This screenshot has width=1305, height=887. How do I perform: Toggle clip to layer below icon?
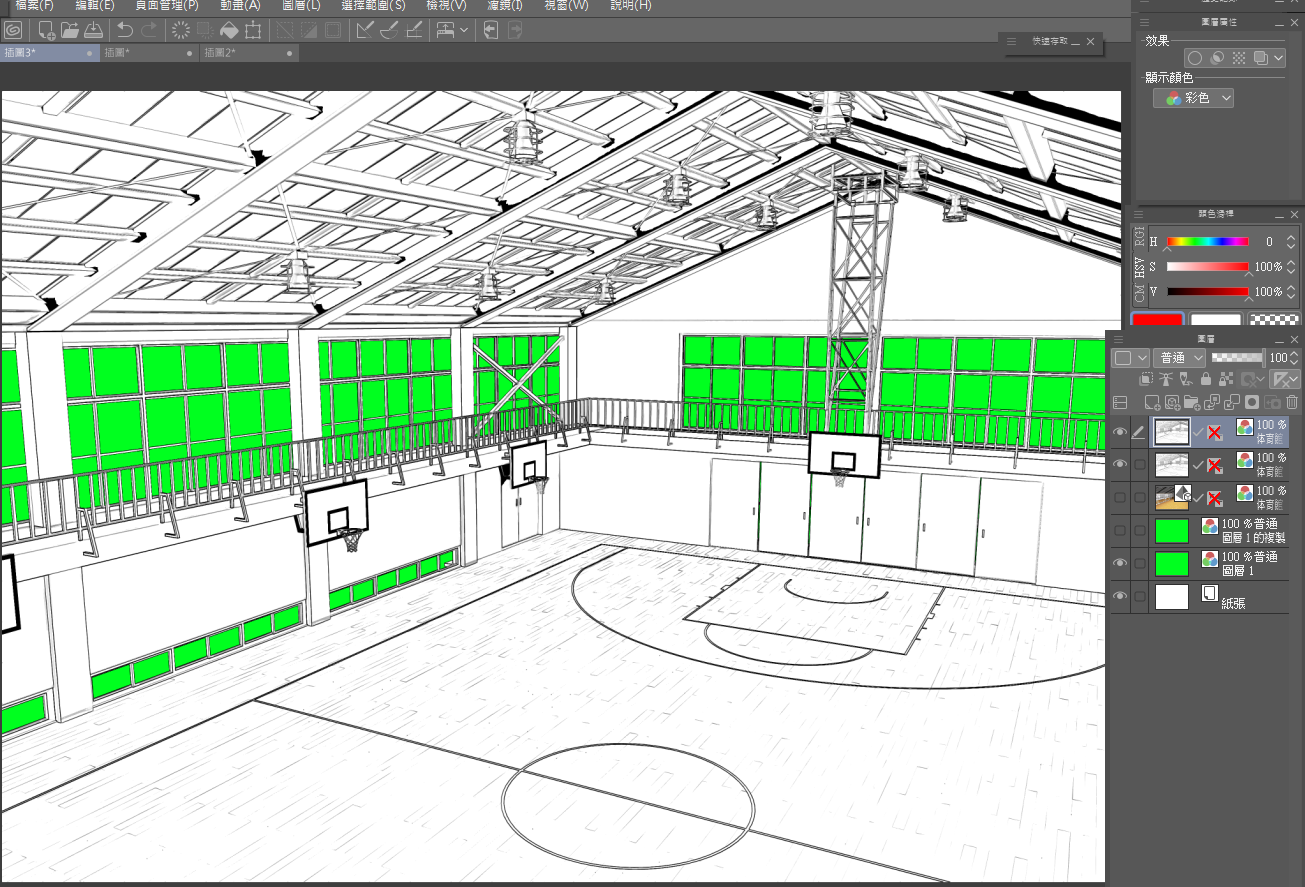click(x=1146, y=379)
